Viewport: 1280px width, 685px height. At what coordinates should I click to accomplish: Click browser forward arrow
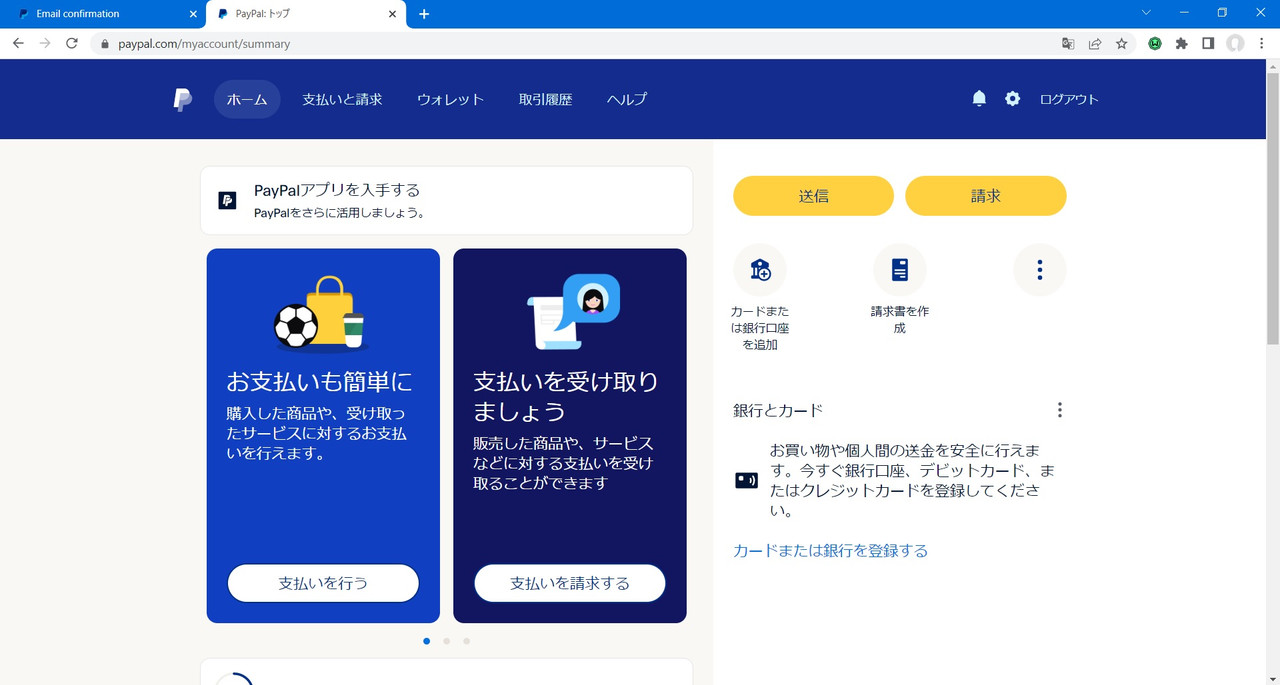[45, 44]
